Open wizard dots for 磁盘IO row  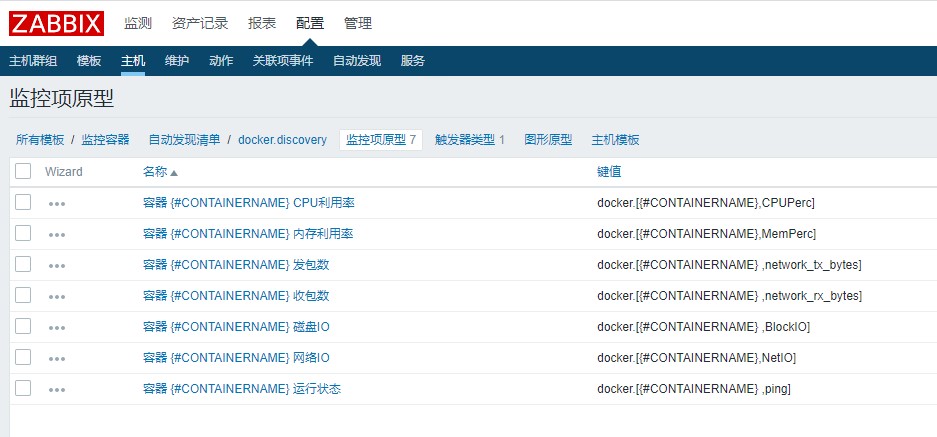(x=57, y=328)
